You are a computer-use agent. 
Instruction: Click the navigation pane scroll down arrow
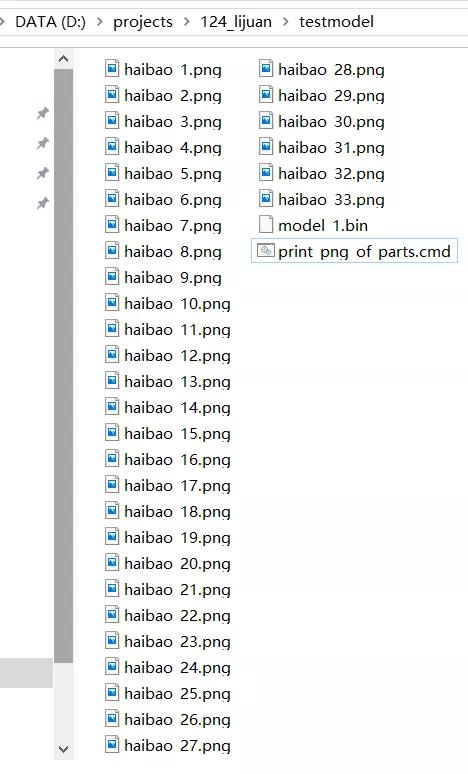pos(63,749)
